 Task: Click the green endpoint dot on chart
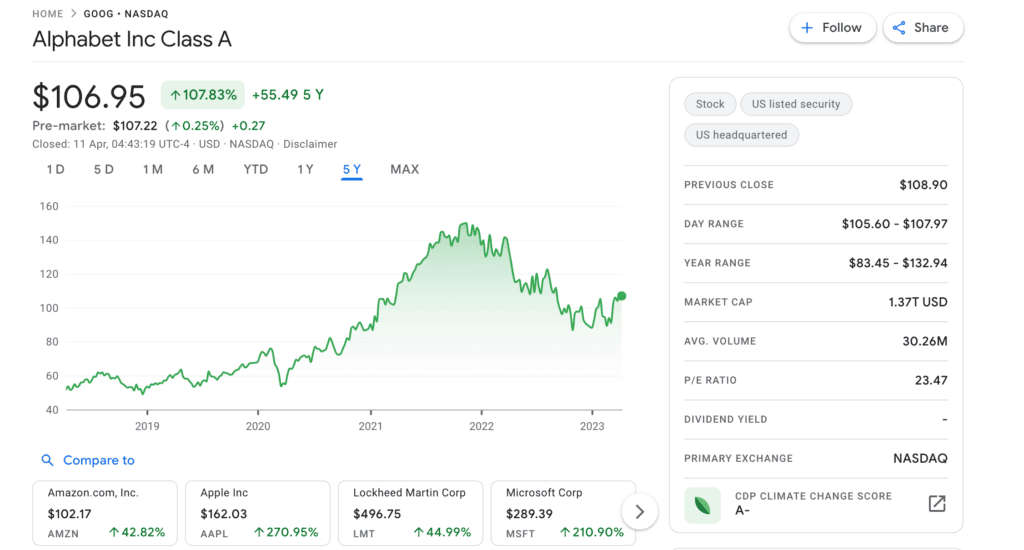click(622, 296)
